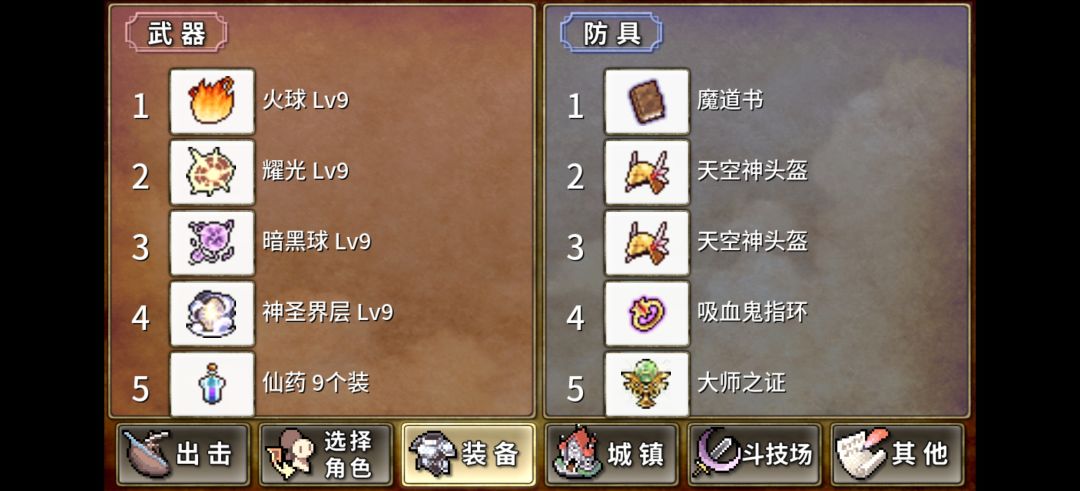Viewport: 1080px width, 491px height.
Task: Select the 装备 equipment tab
Action: click(x=468, y=455)
